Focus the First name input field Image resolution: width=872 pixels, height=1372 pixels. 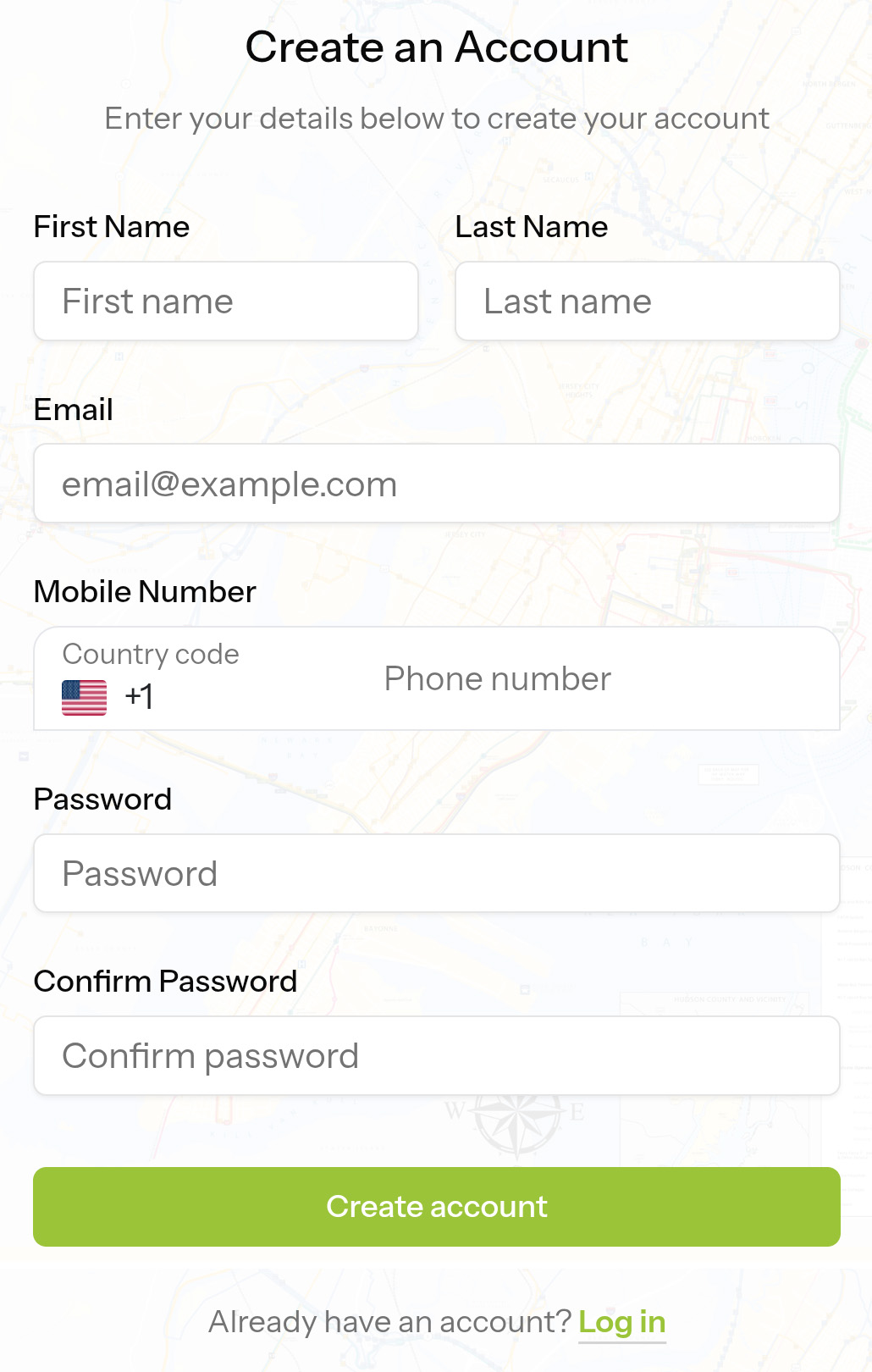tap(226, 302)
